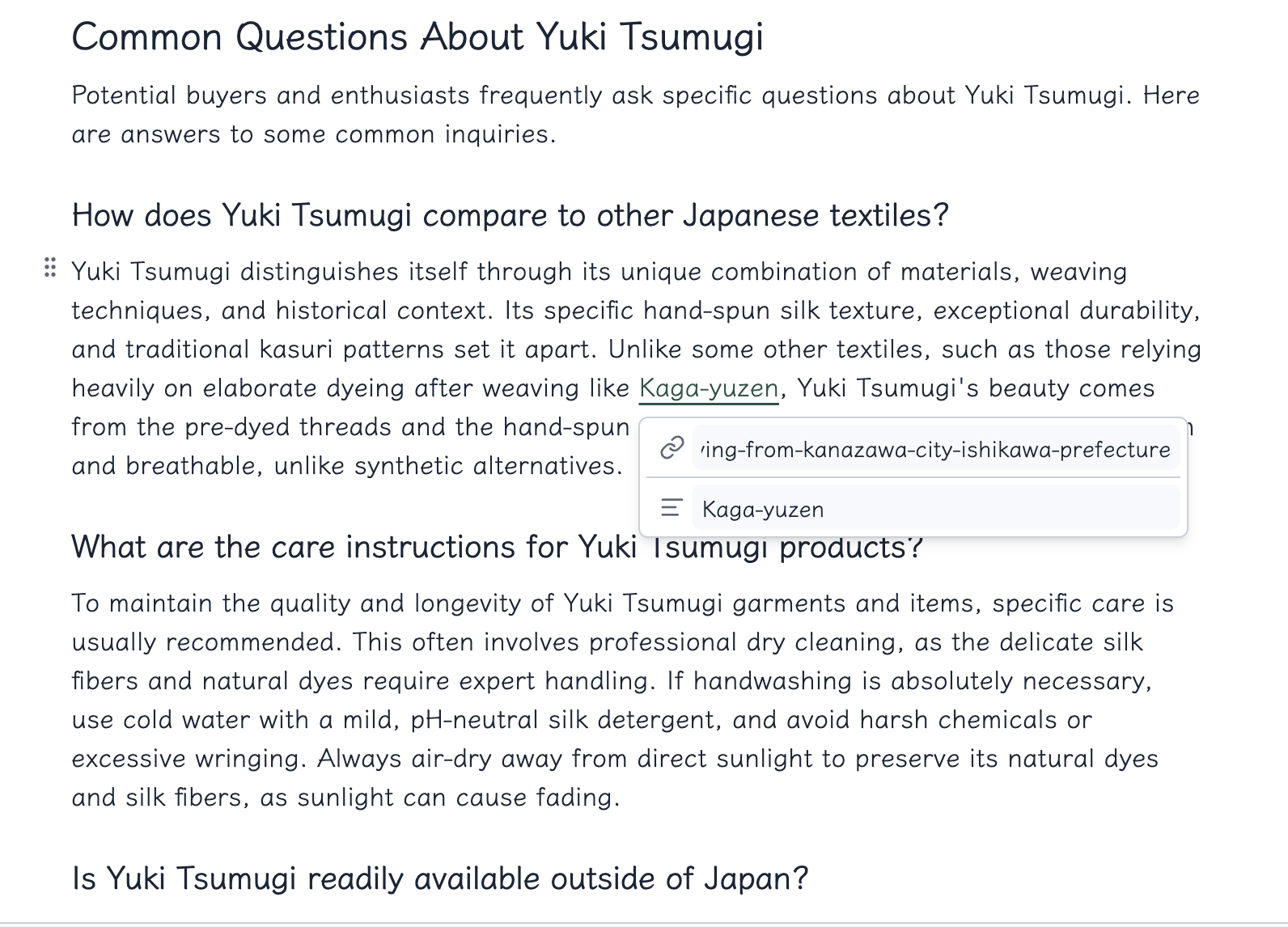This screenshot has width=1288, height=927.
Task: Click the six-dot block drag handle
Action: coord(49,268)
